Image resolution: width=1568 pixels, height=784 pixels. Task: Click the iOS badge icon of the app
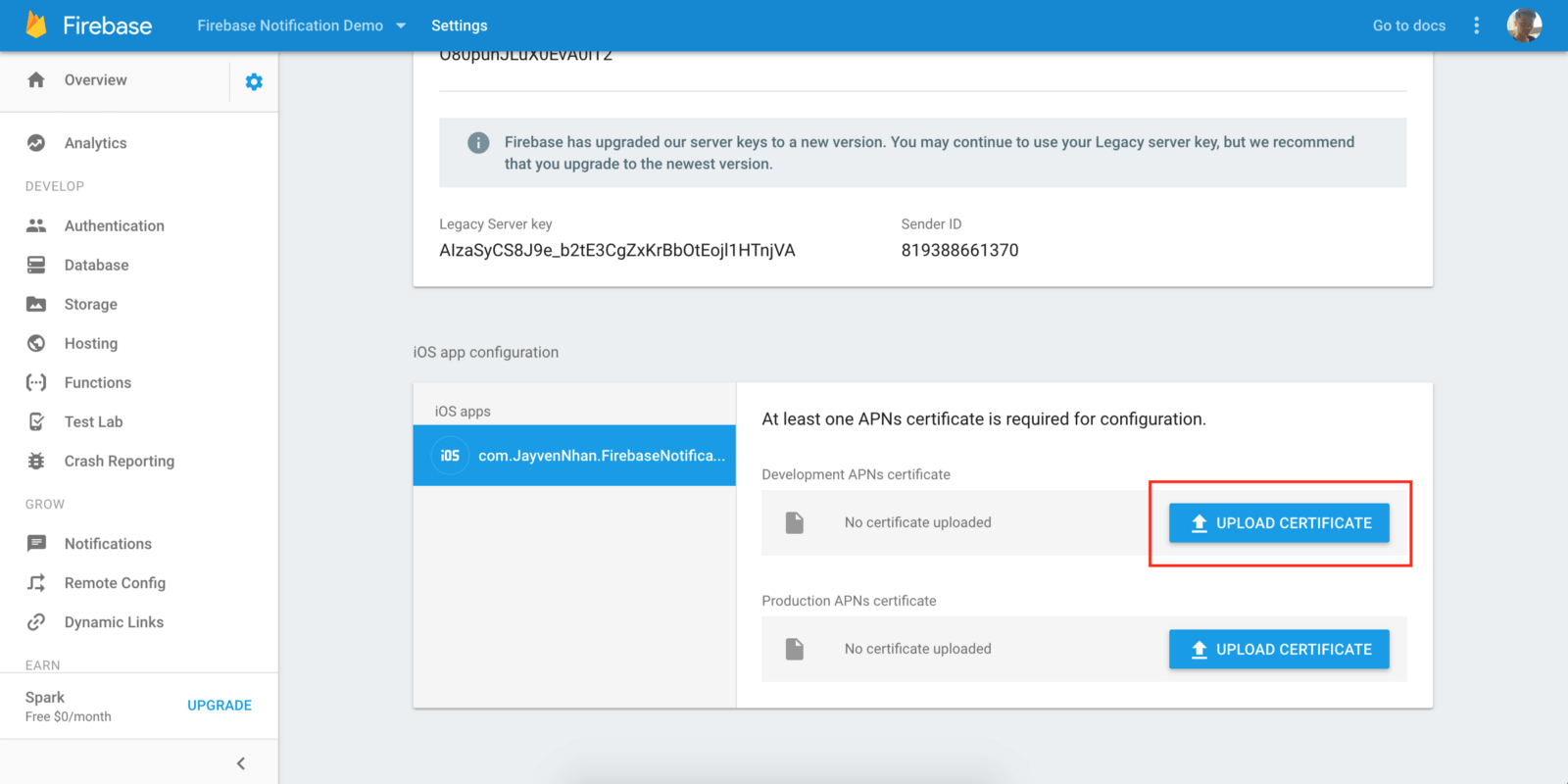(x=450, y=456)
